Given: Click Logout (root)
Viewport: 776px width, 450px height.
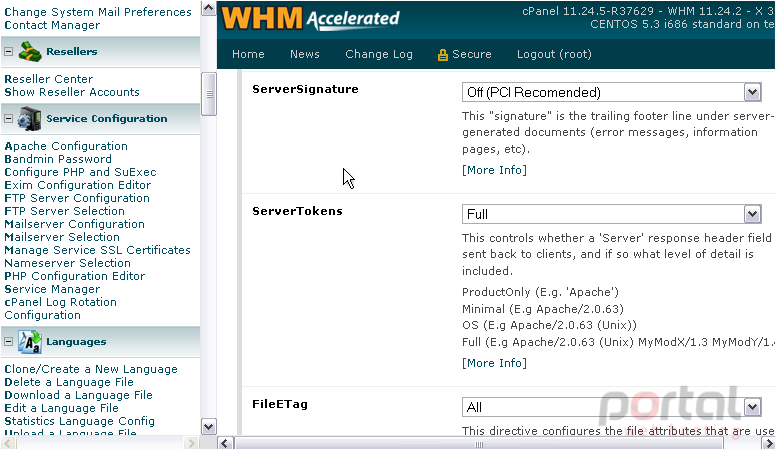Looking at the screenshot, I should coord(554,54).
